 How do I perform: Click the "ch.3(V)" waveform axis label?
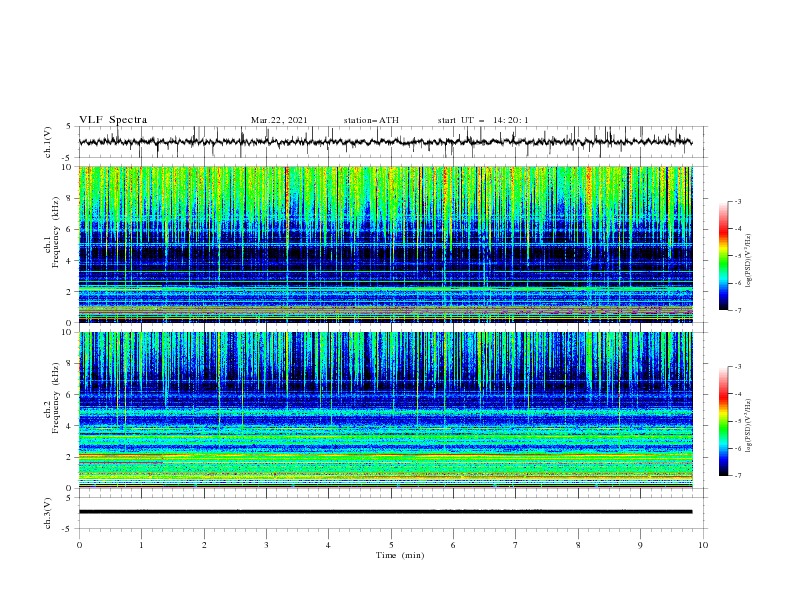pos(48,513)
